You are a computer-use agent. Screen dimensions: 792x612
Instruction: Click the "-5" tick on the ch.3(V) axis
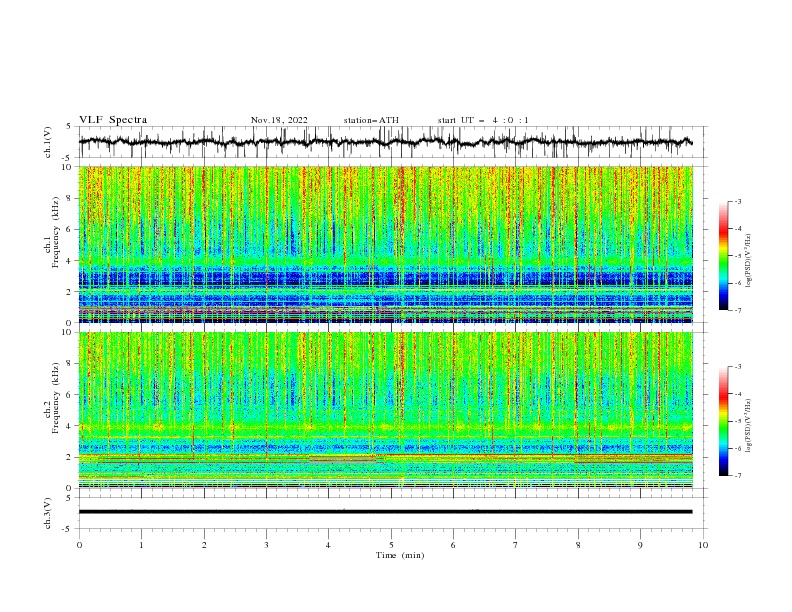click(68, 529)
